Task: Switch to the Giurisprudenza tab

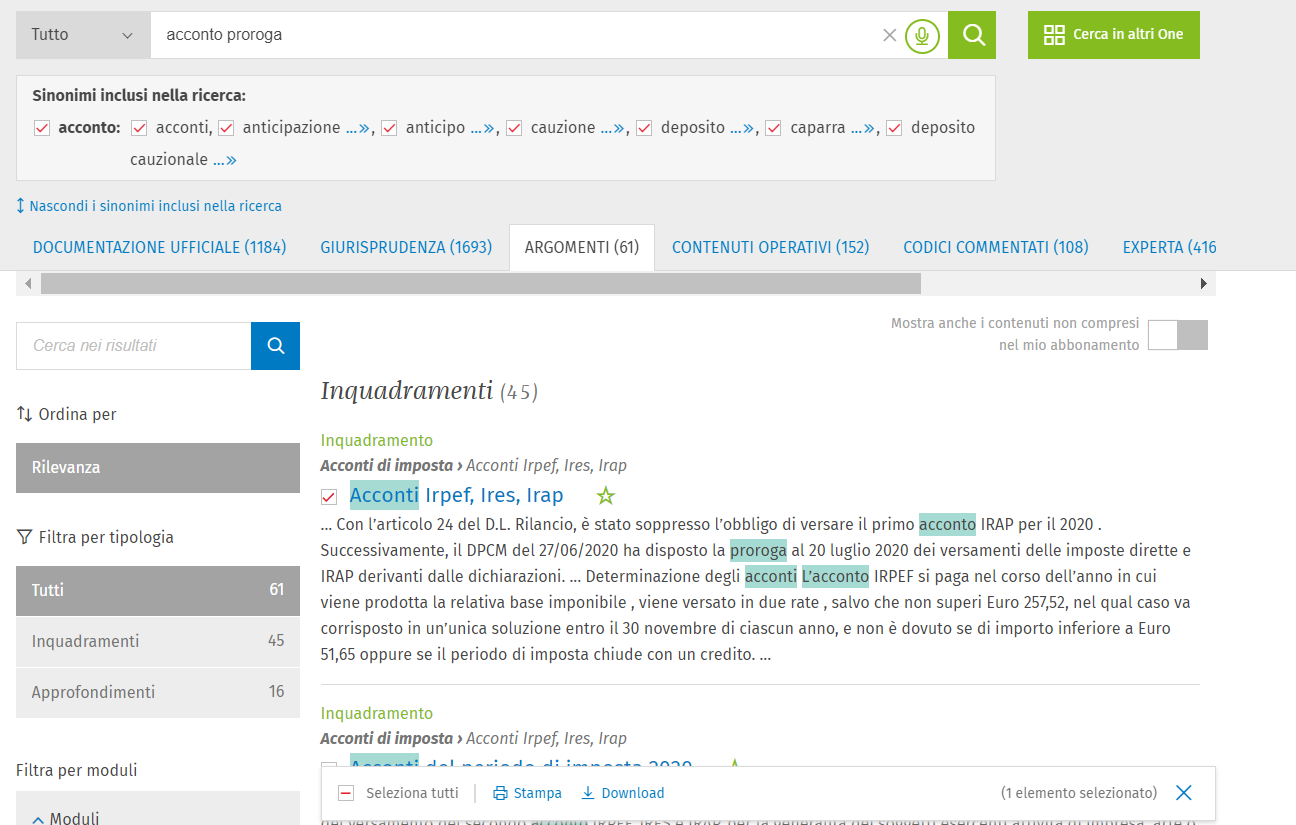Action: click(406, 247)
